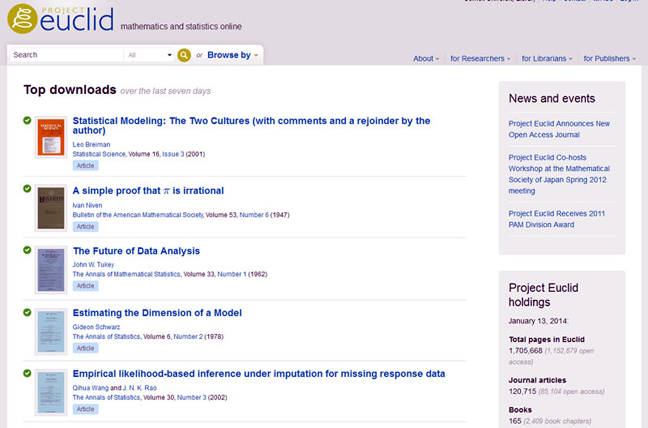The width and height of the screenshot is (648, 428).
Task: Open the for Librarians menu
Action: pyautogui.click(x=546, y=59)
